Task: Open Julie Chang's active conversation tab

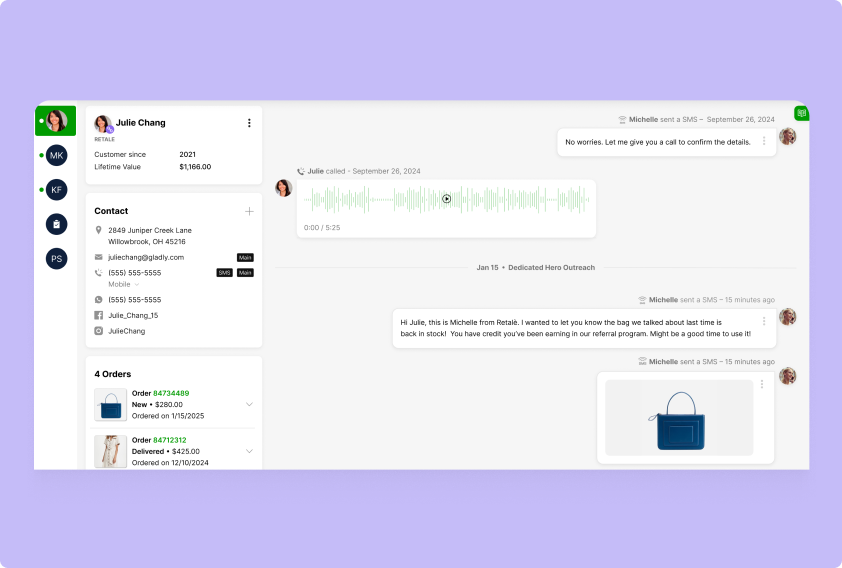Action: tap(56, 121)
